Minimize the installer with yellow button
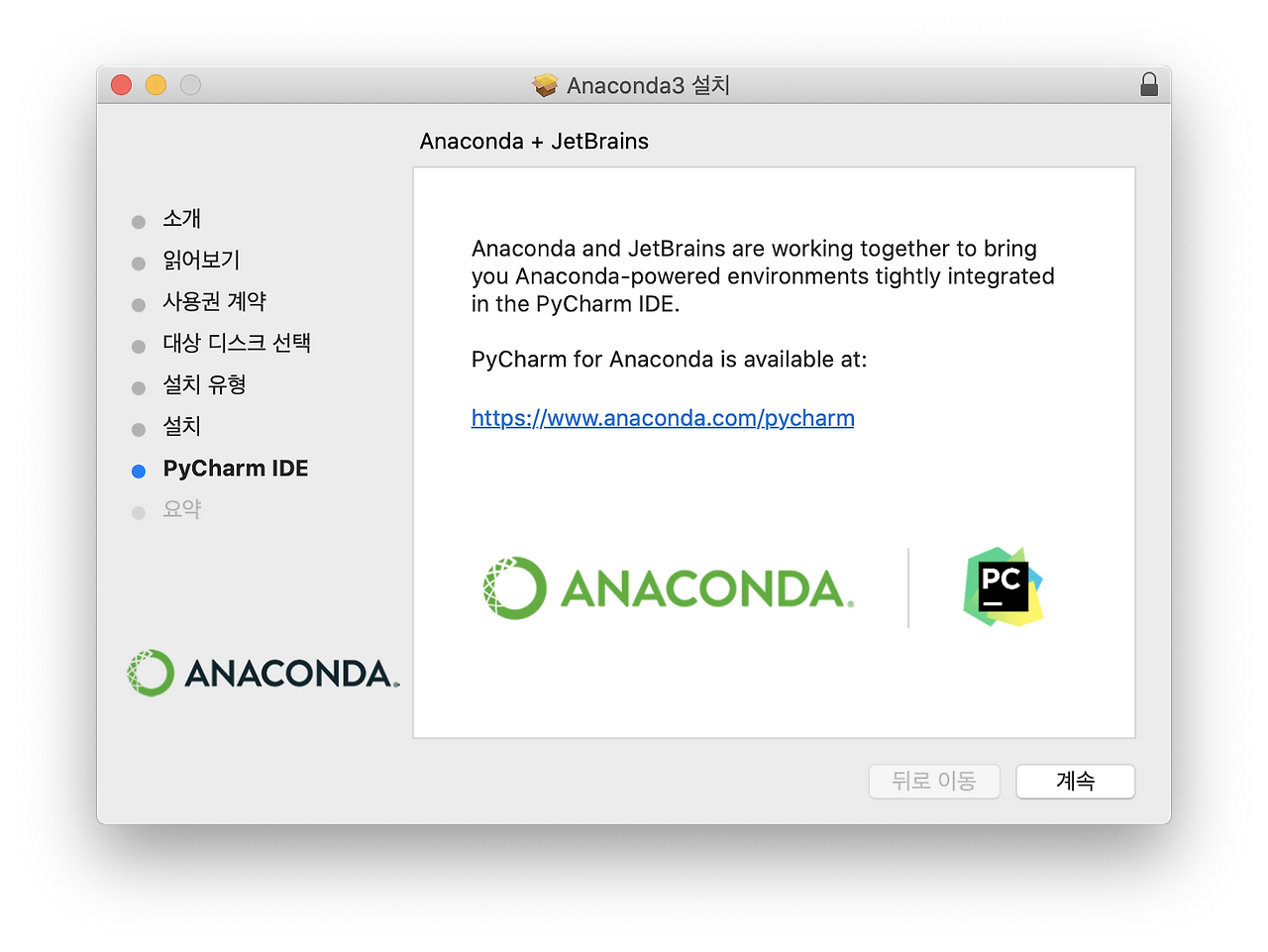This screenshot has height=952, width=1268. click(157, 85)
